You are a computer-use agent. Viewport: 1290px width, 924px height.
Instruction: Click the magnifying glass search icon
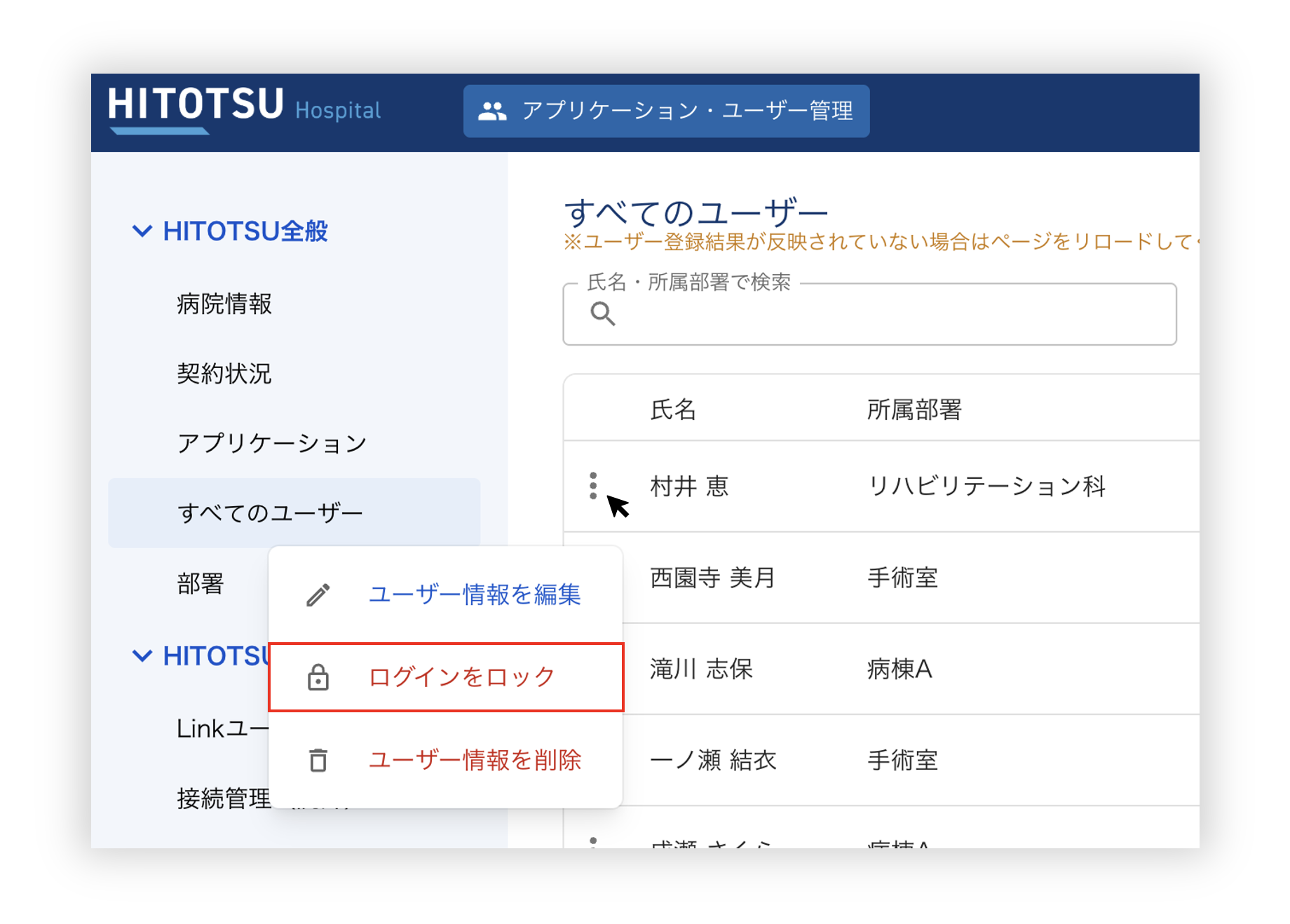click(x=602, y=314)
